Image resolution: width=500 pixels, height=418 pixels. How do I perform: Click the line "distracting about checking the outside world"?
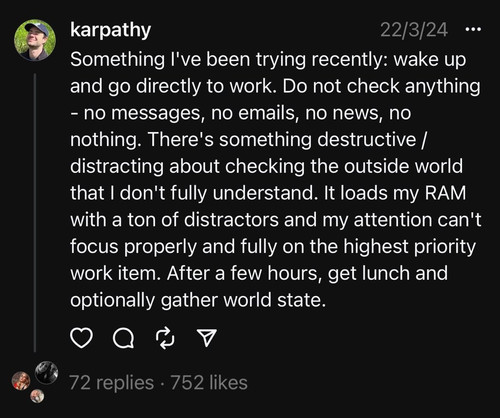tap(266, 166)
